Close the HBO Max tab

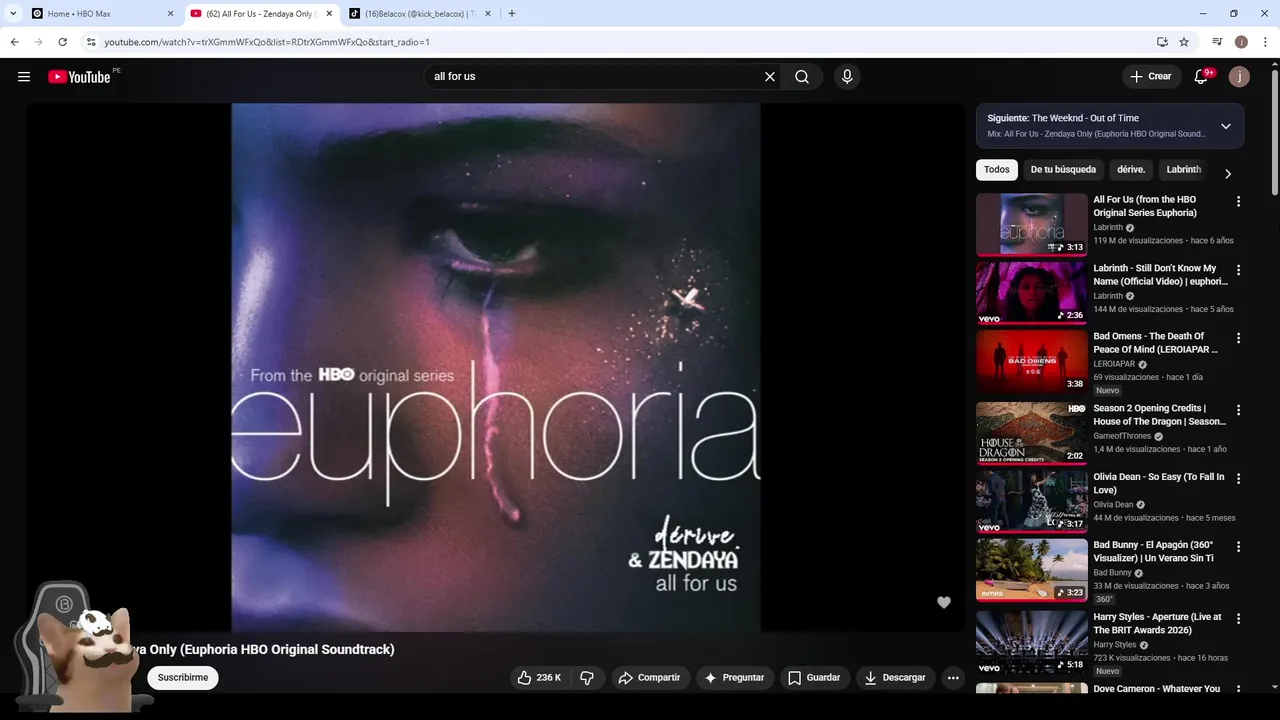pos(170,14)
